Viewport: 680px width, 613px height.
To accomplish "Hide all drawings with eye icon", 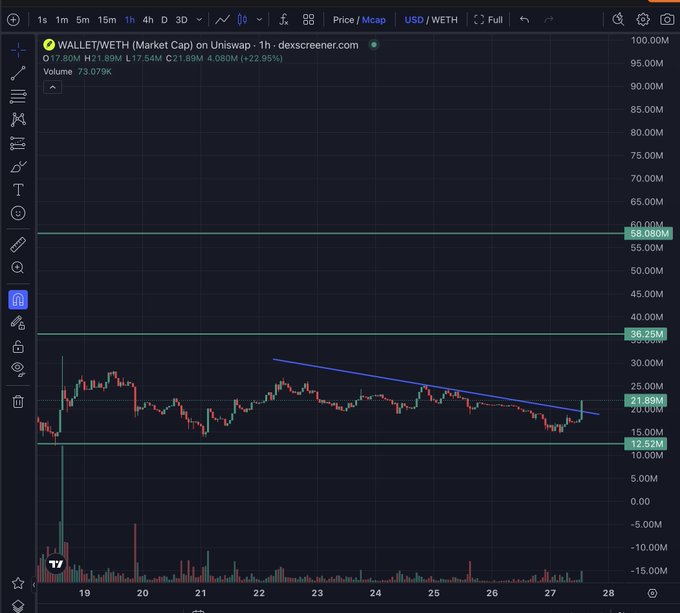I will tap(18, 369).
